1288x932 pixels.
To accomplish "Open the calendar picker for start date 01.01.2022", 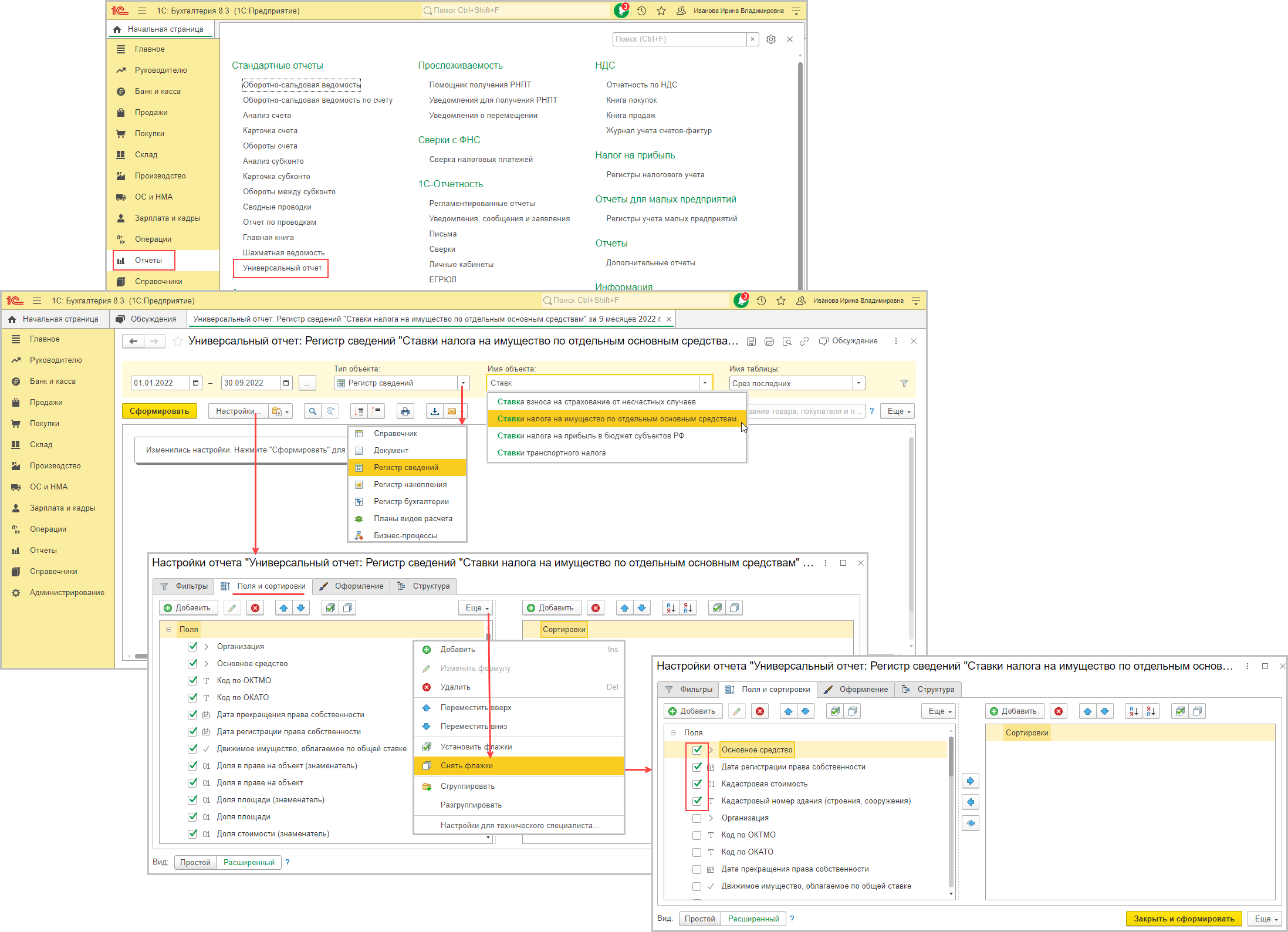I will point(195,383).
